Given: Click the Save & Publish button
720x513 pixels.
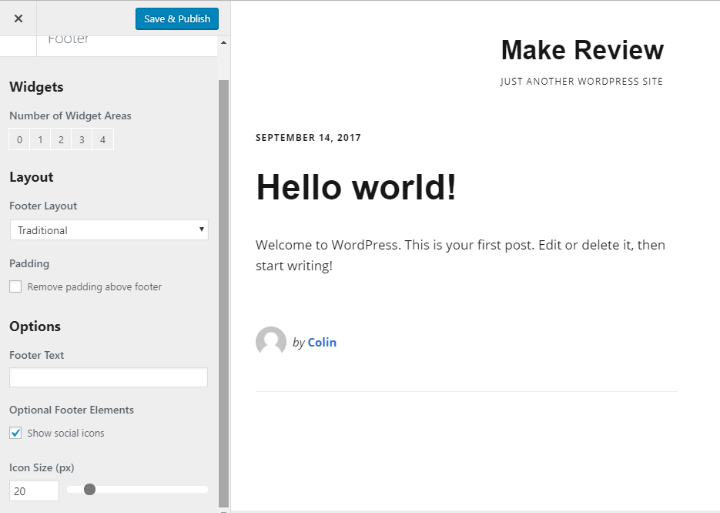Looking at the screenshot, I should (177, 19).
